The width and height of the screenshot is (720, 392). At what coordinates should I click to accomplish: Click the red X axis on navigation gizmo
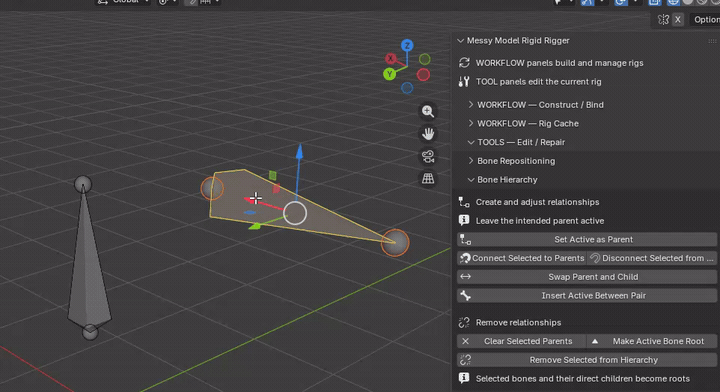point(390,58)
